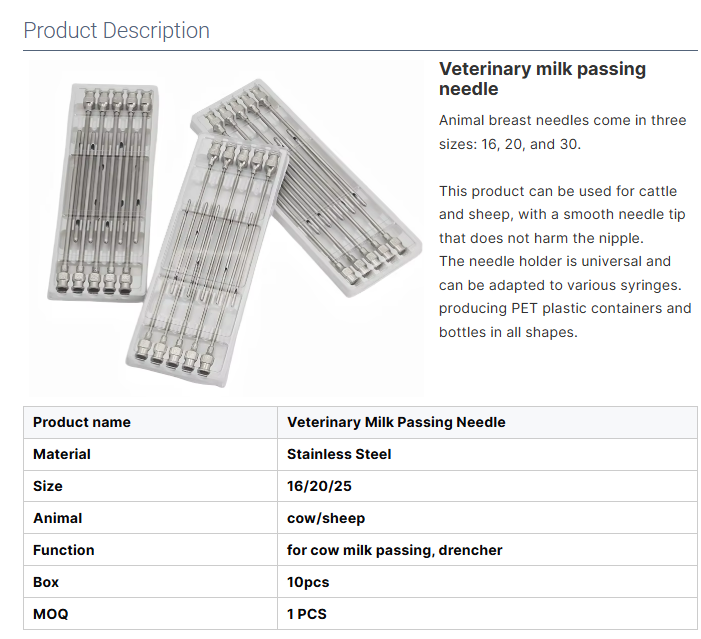
Task: Select the "Veterinary Milk Passing Needle" table value cell
Action: tap(396, 422)
